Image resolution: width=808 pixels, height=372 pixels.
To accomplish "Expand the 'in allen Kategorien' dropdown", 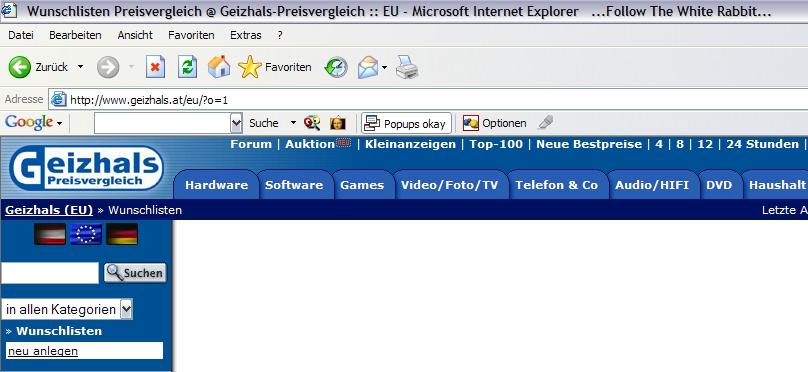I will pos(126,310).
